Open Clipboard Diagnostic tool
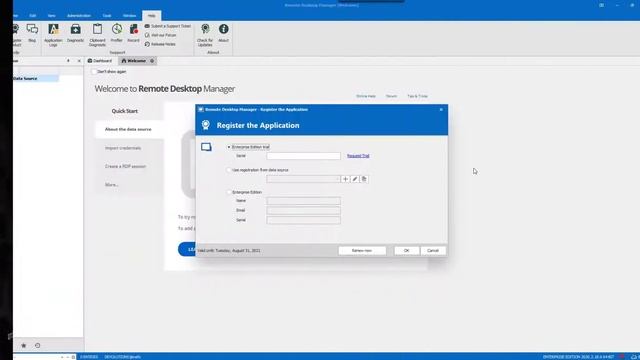This screenshot has height=360, width=640. [97, 35]
